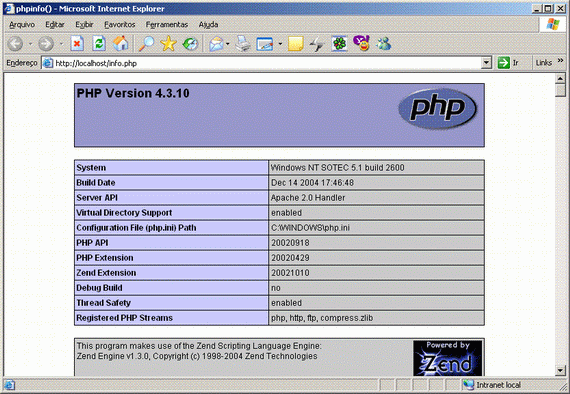The height and width of the screenshot is (394, 570).
Task: Click the Powered by Zend logo
Action: coord(448,358)
